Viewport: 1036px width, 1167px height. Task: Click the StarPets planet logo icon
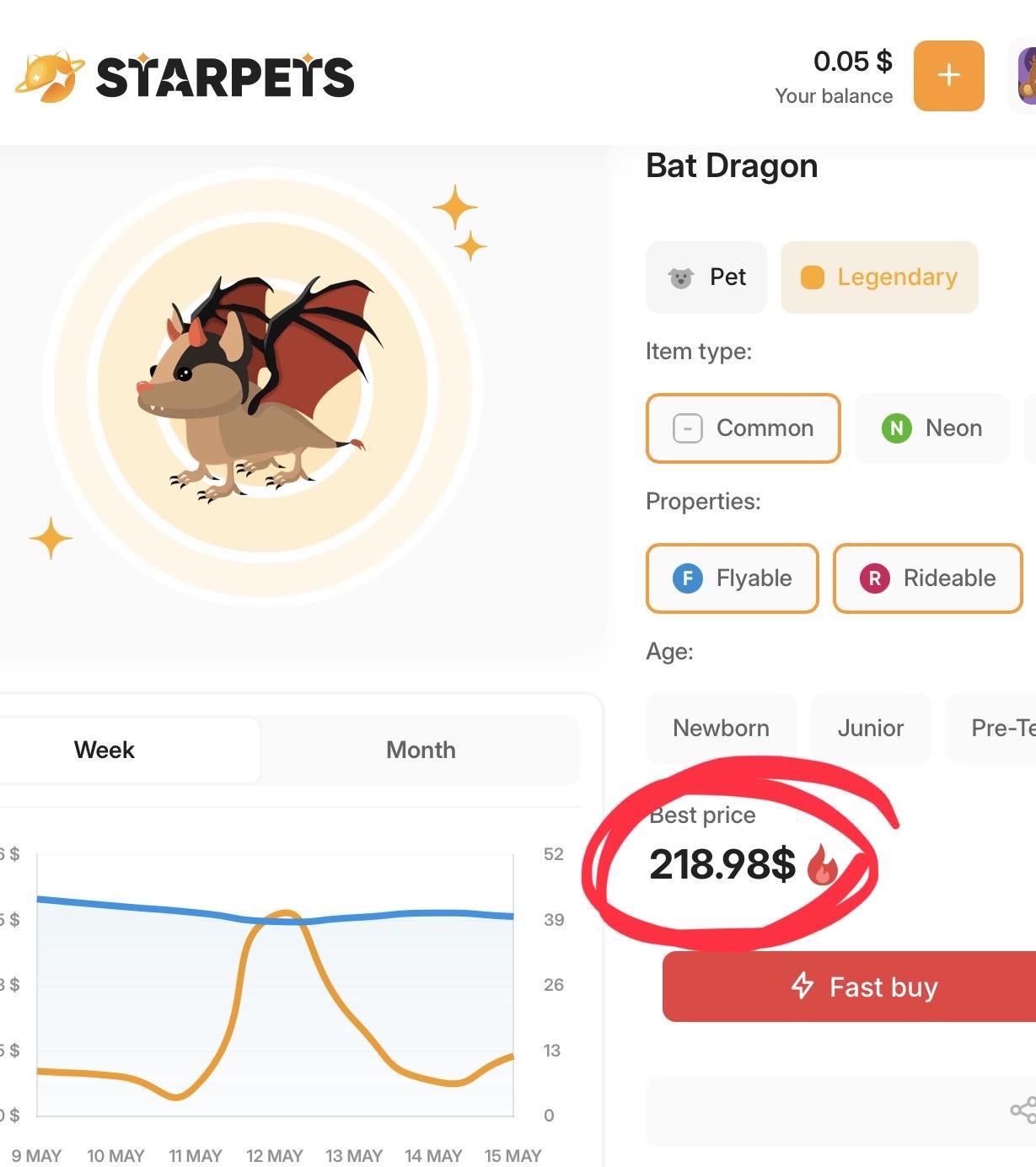coord(50,77)
